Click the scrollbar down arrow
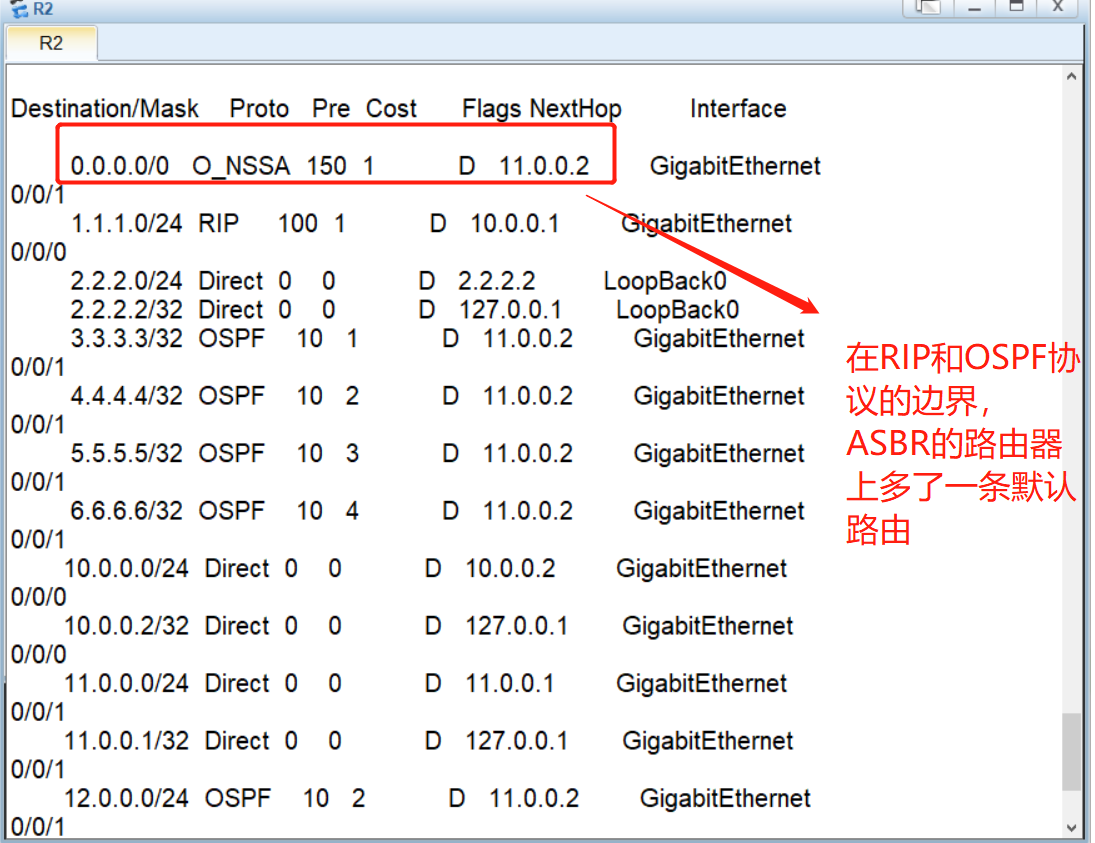Image resolution: width=1095 pixels, height=843 pixels. click(1072, 827)
